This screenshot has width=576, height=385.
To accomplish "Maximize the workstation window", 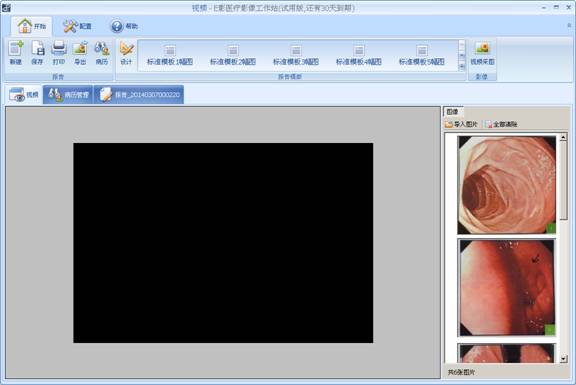I will 556,7.
